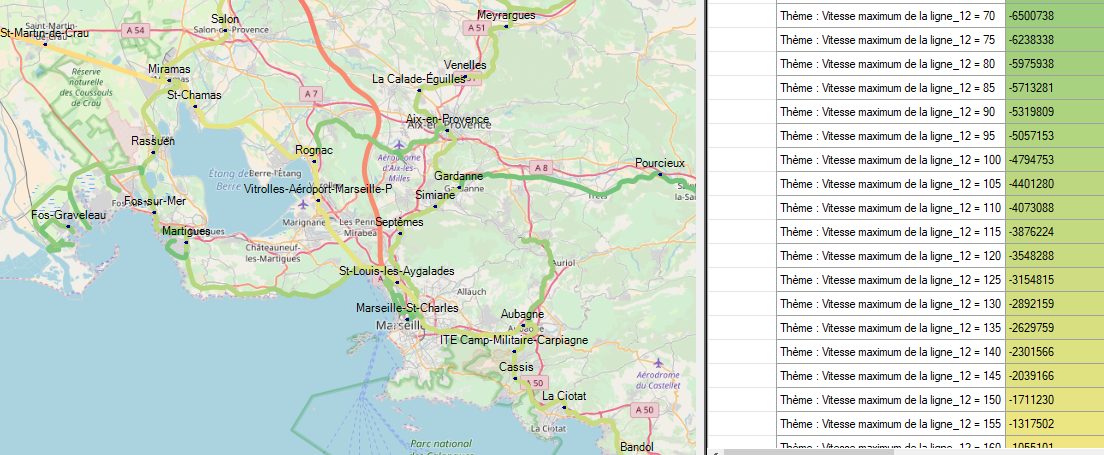
Task: Click the value cell showing -4073088
Action: 1054,208
